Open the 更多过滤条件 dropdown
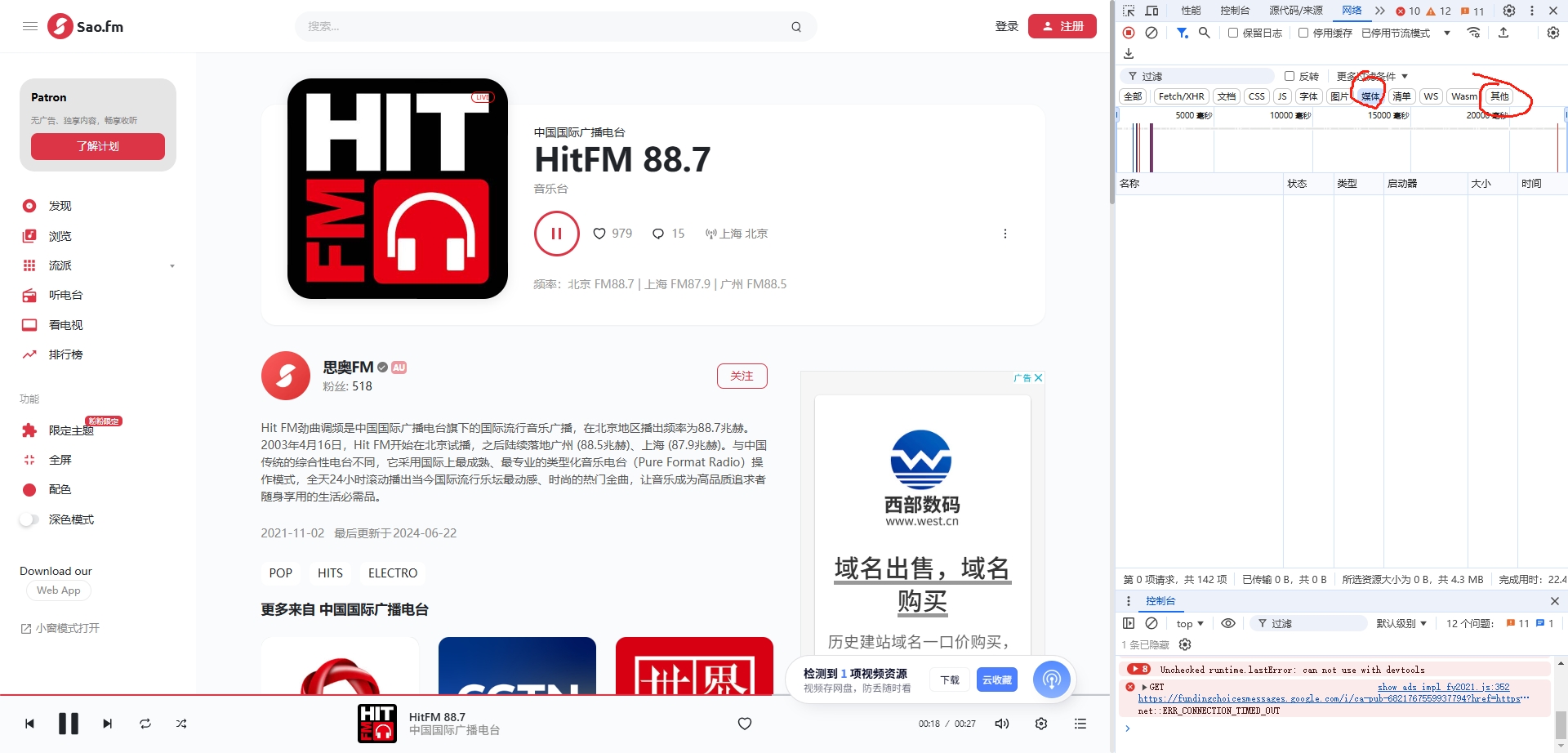1568x753 pixels. click(1372, 76)
